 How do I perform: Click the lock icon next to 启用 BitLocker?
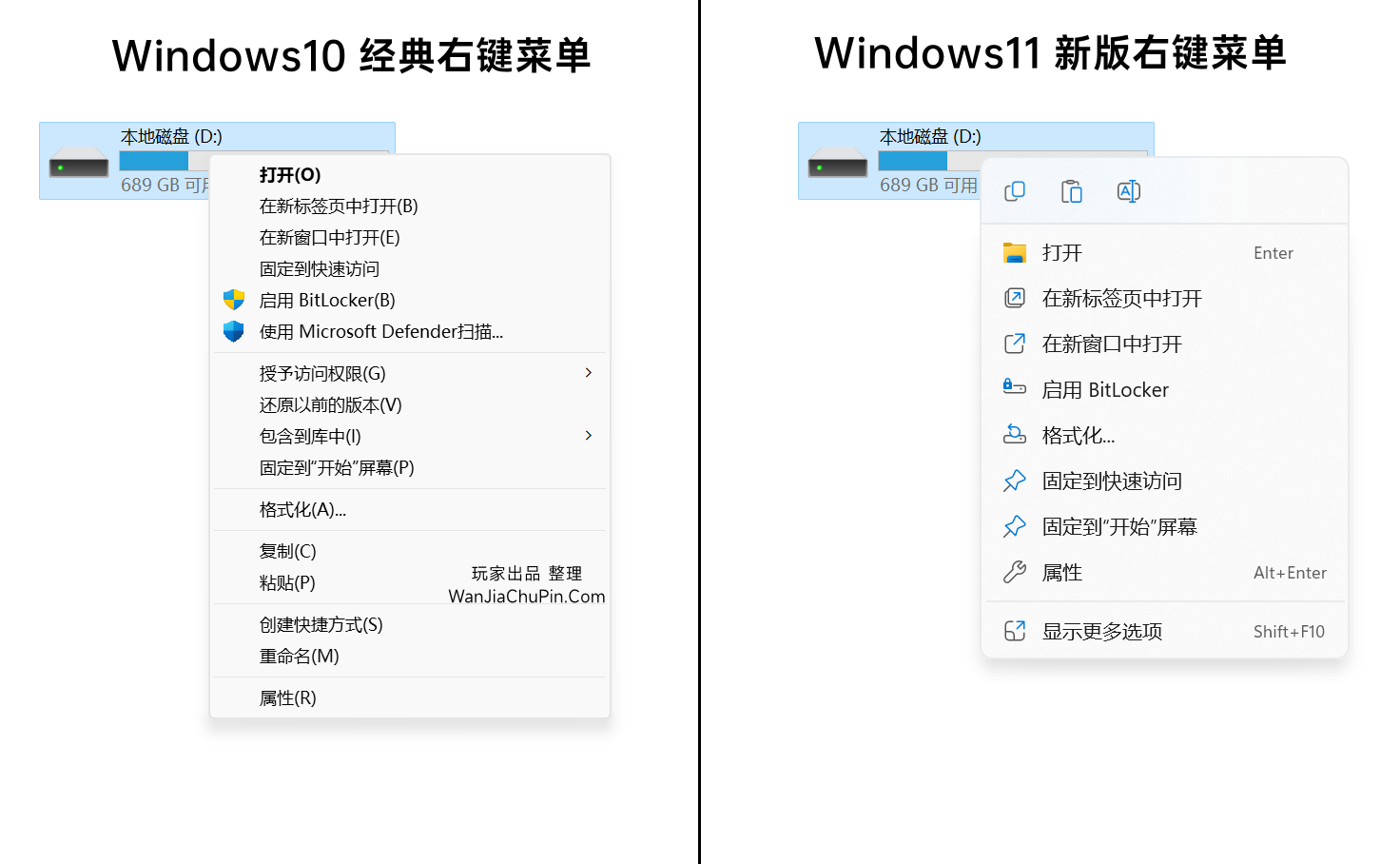click(x=1015, y=389)
